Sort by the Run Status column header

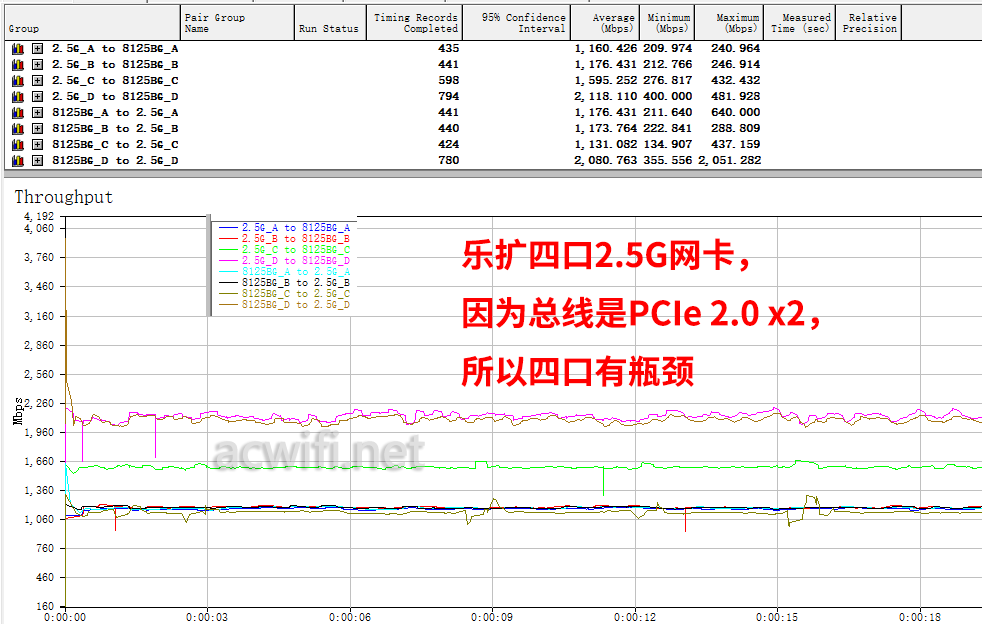coord(330,23)
